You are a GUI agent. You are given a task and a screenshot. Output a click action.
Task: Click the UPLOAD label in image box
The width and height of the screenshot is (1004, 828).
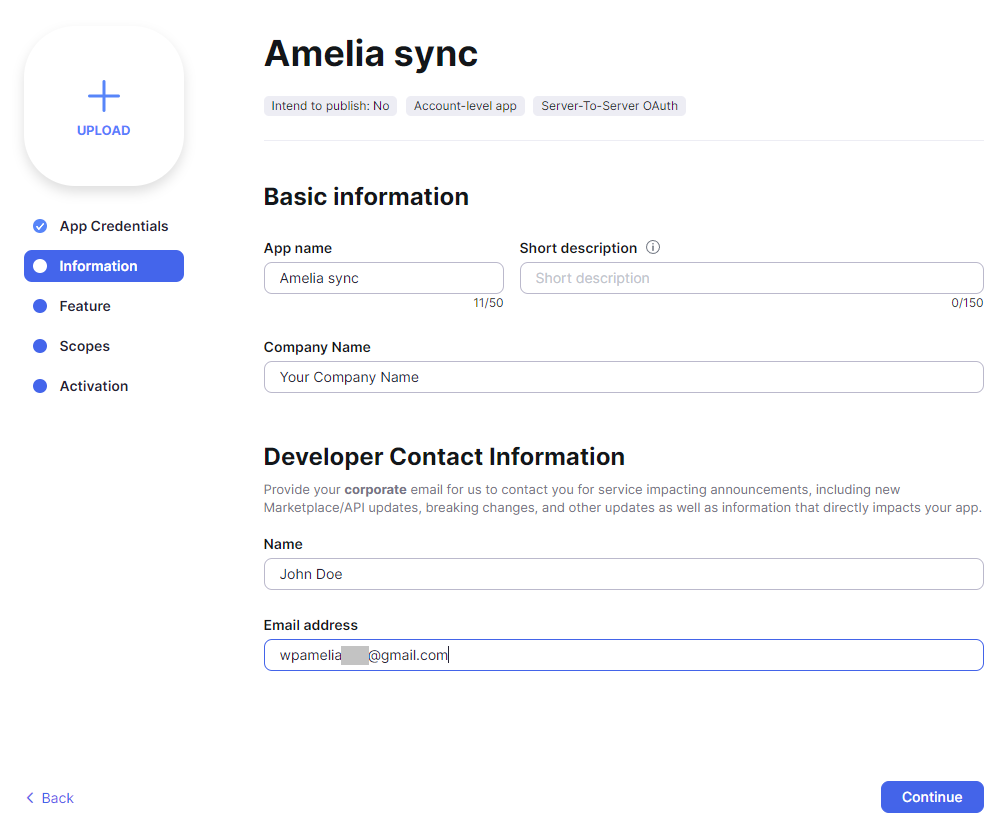pyautogui.click(x=103, y=131)
